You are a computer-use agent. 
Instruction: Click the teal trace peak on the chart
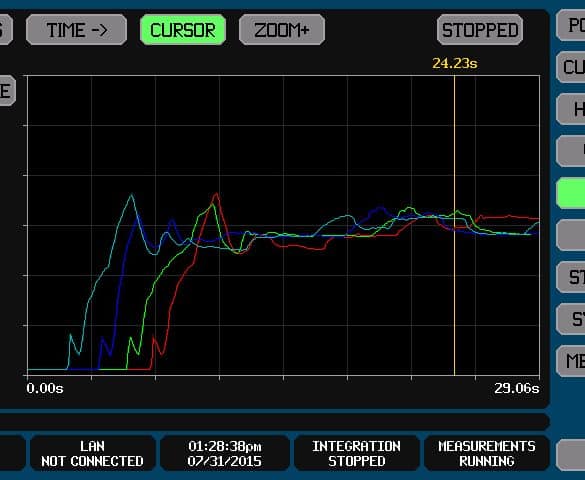[131, 195]
